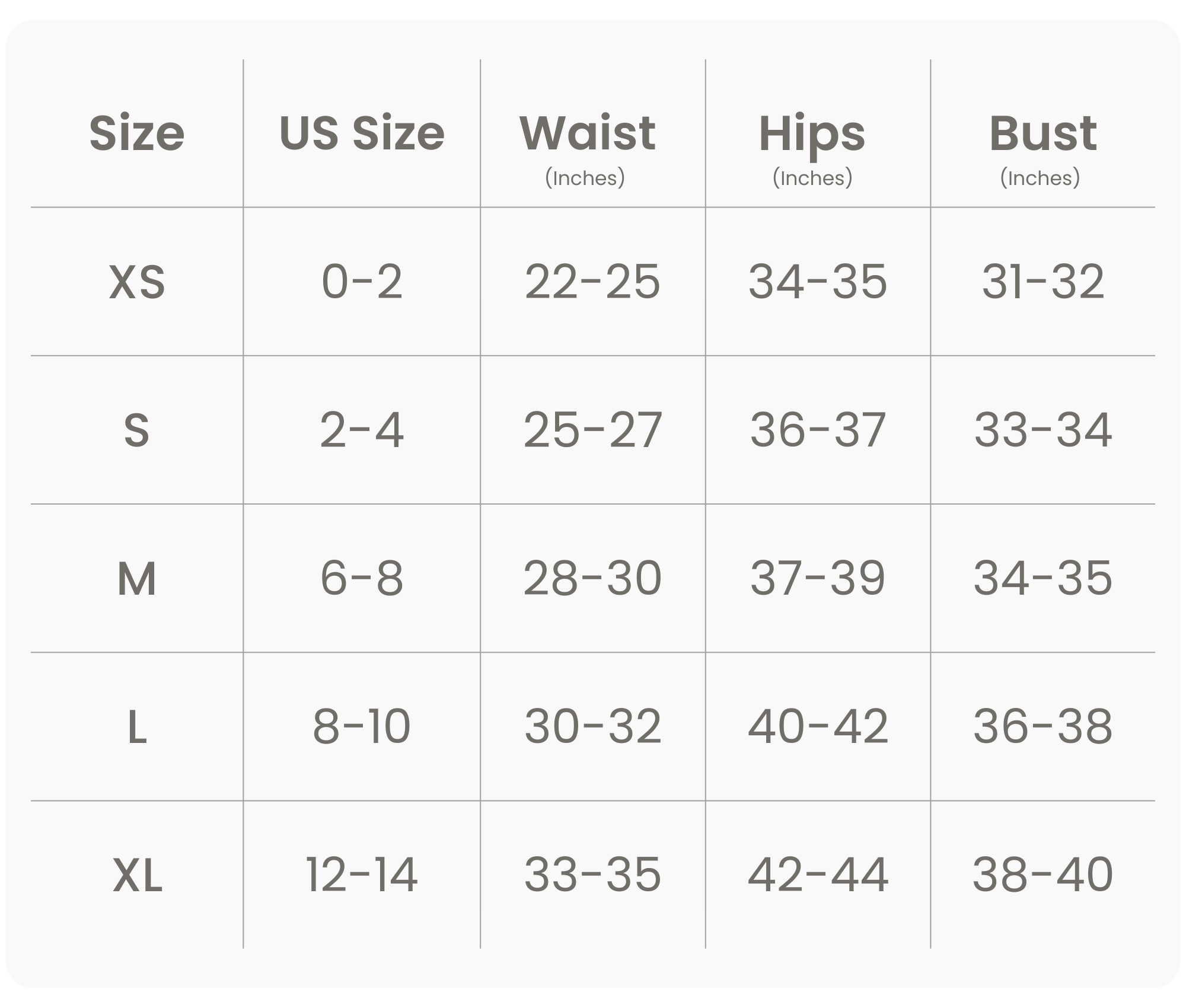This screenshot has height=1008, width=1186.
Task: Select the 28-30 waist measurement
Action: [592, 579]
